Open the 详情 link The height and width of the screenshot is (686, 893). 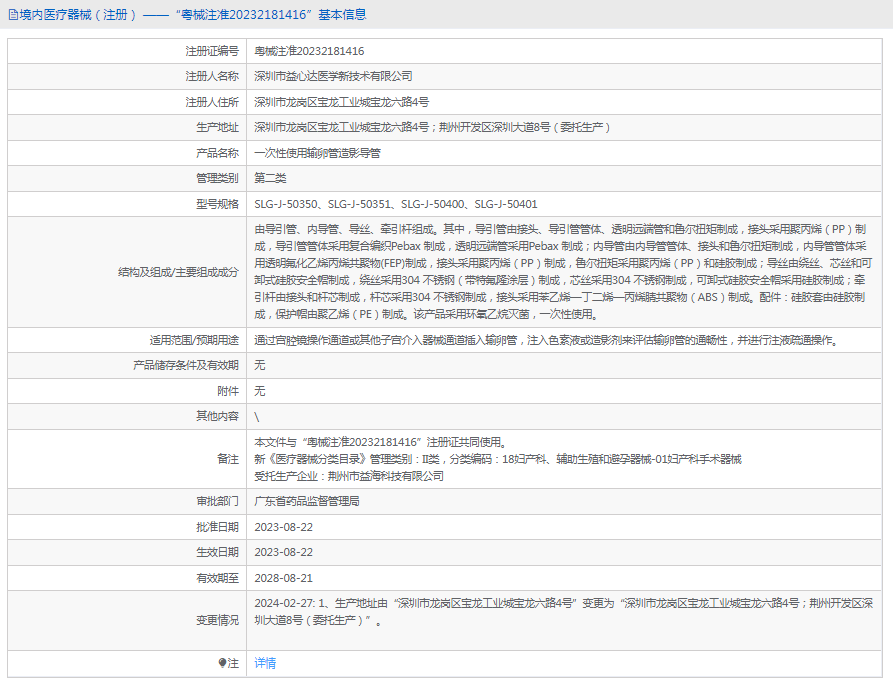(x=265, y=663)
